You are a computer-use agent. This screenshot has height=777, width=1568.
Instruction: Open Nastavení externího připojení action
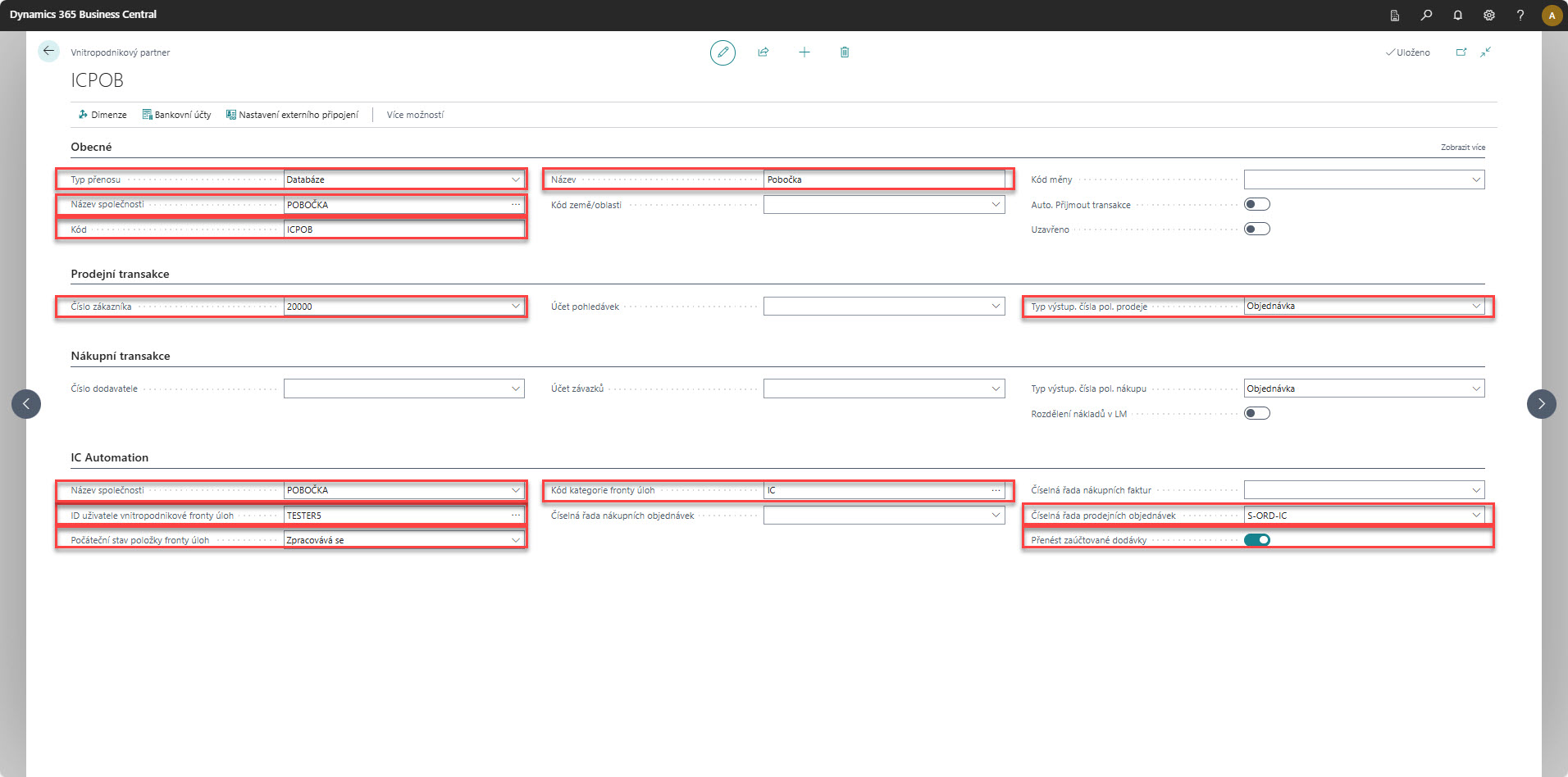click(292, 115)
